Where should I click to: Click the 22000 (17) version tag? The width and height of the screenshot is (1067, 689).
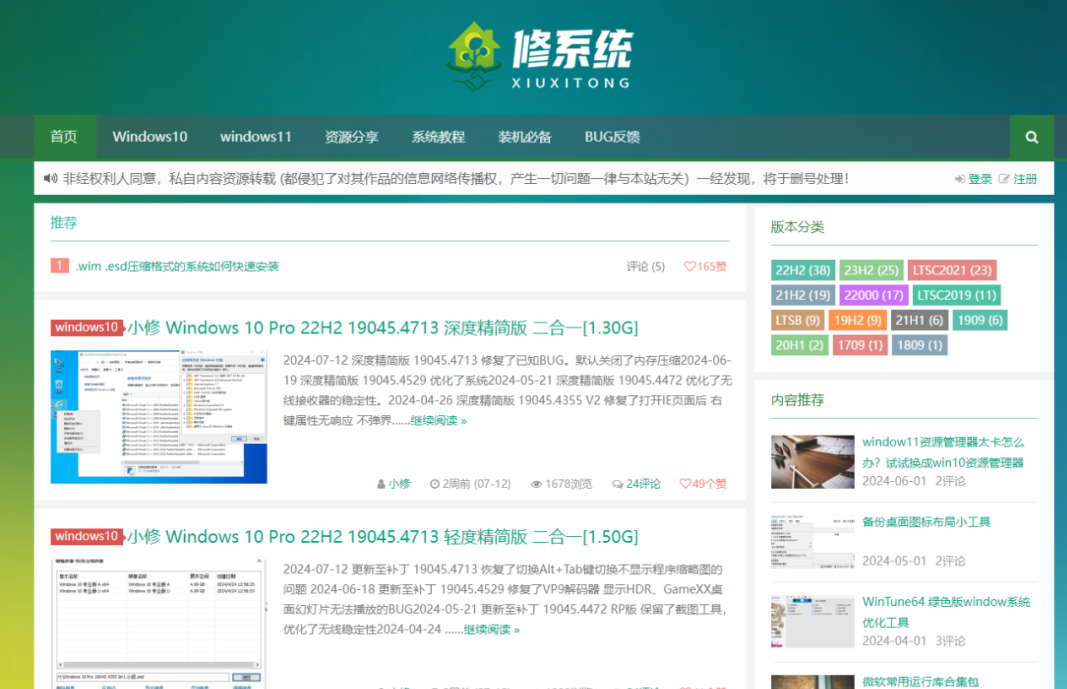coord(874,295)
